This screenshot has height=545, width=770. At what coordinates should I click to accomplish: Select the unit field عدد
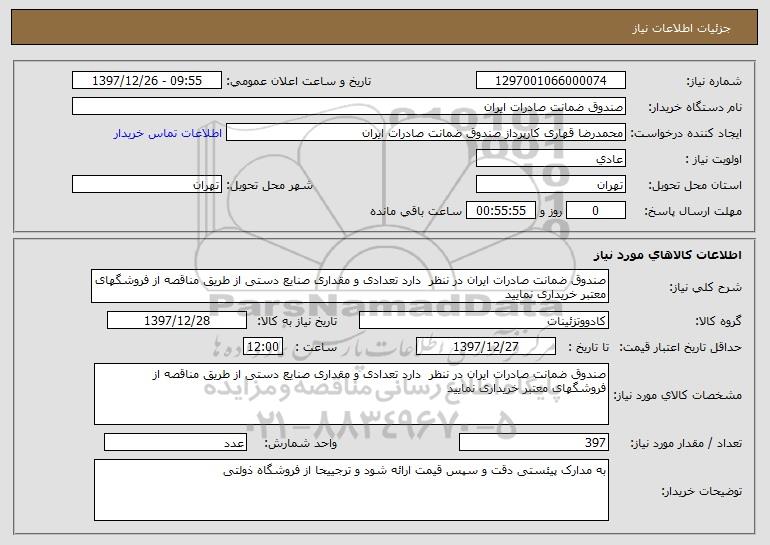(x=175, y=442)
